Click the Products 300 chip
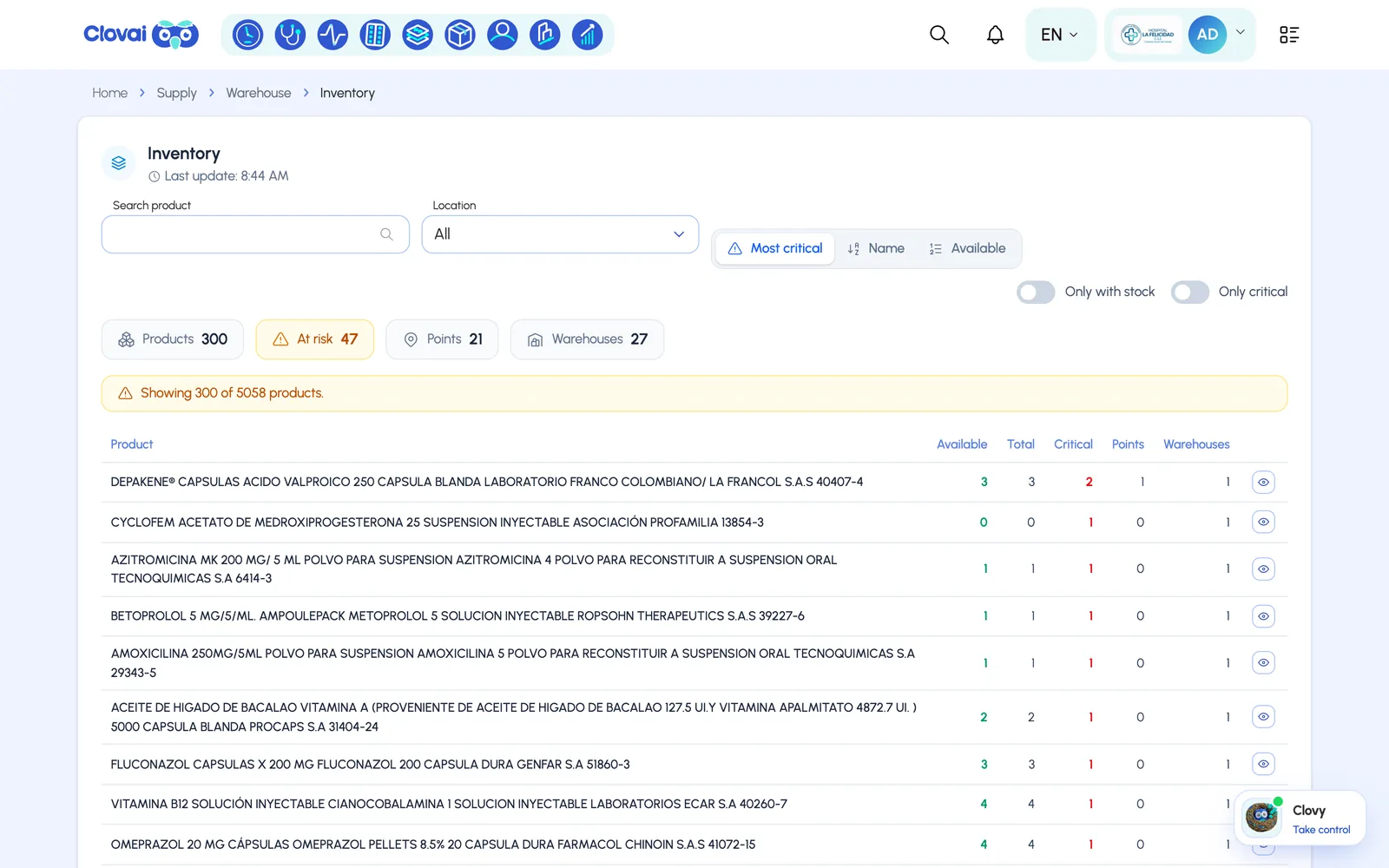 [x=173, y=339]
